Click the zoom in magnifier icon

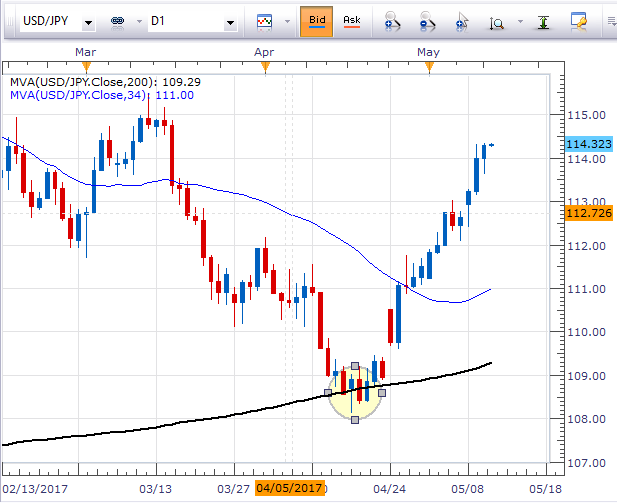[393, 21]
